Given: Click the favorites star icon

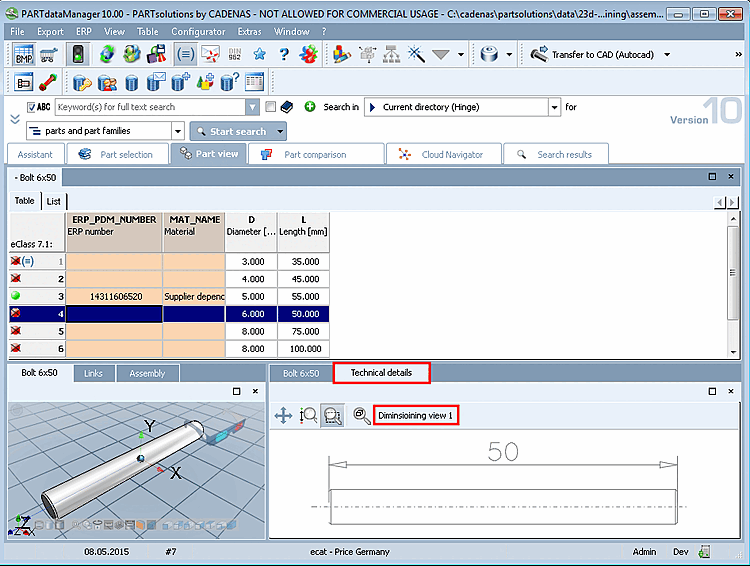Looking at the screenshot, I should [259, 55].
